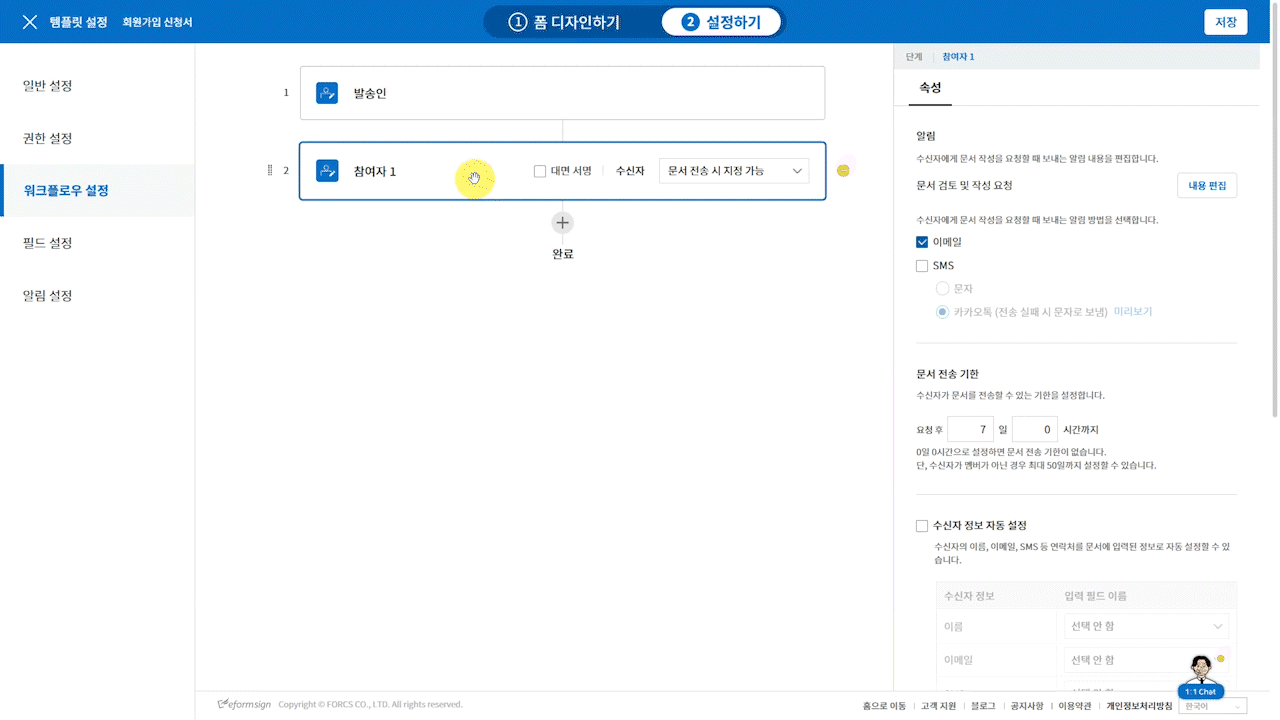Expand the 이름 input field dropdown
Viewport: 1280px width, 720px height.
click(1146, 627)
